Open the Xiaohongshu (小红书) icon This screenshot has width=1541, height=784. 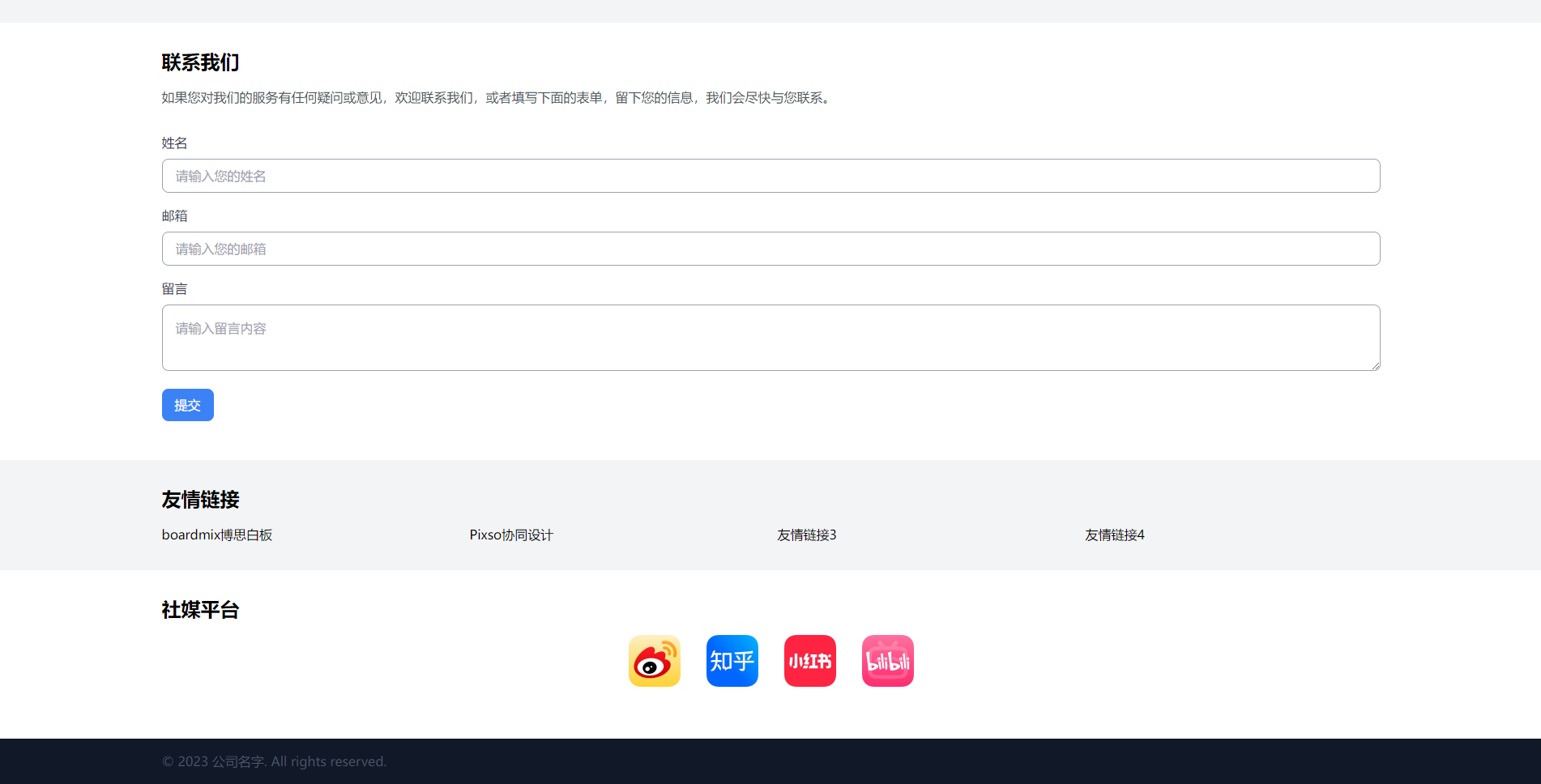click(809, 661)
